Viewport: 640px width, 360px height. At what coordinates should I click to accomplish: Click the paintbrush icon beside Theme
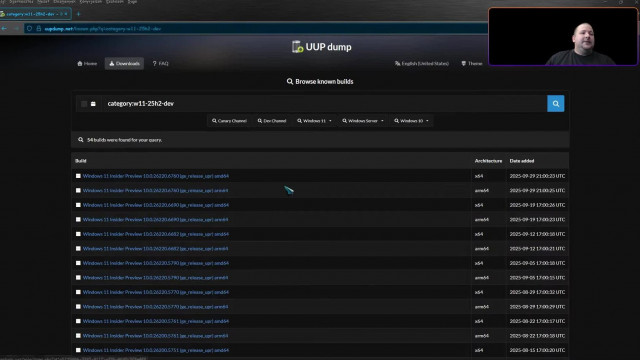463,64
